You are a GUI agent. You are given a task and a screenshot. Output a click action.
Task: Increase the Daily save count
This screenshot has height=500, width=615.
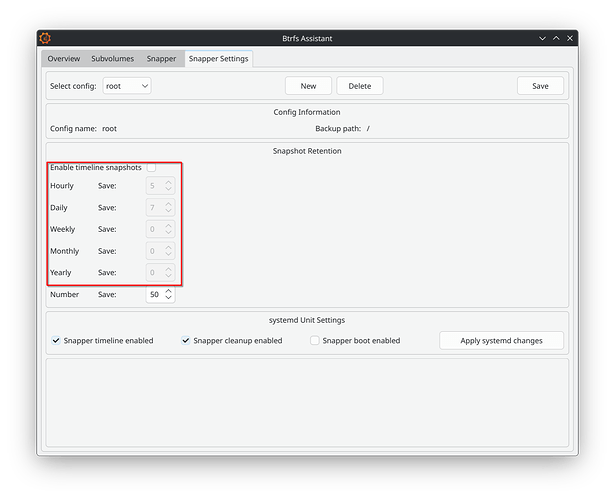pos(169,204)
